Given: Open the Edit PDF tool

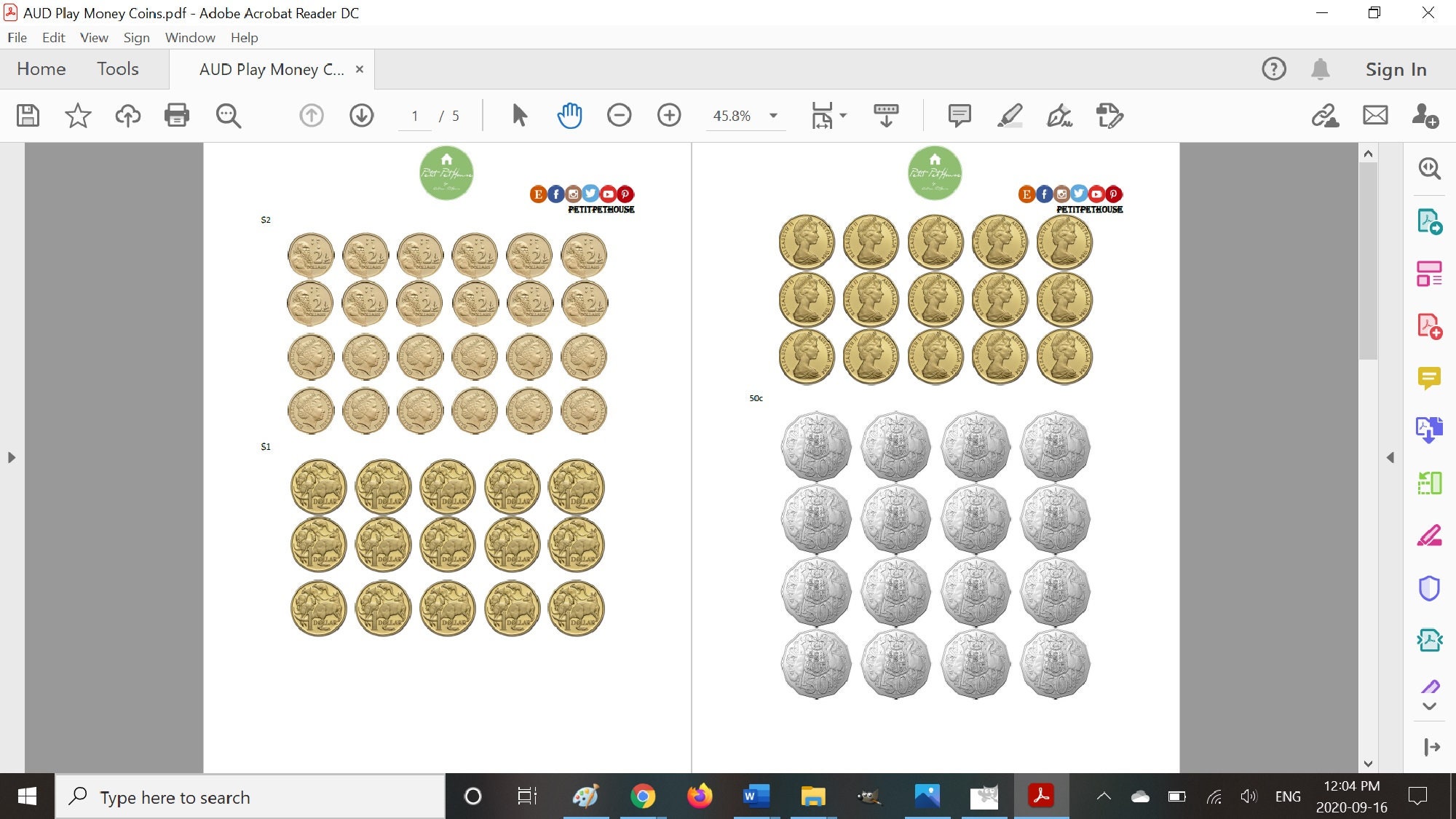Looking at the screenshot, I should [x=1430, y=482].
